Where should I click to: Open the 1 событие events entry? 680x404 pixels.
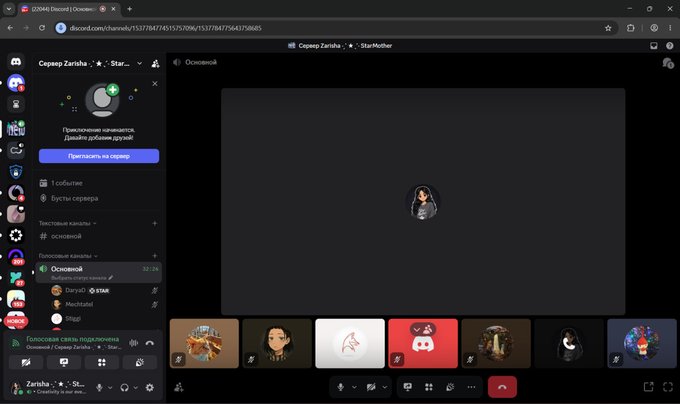coord(99,183)
